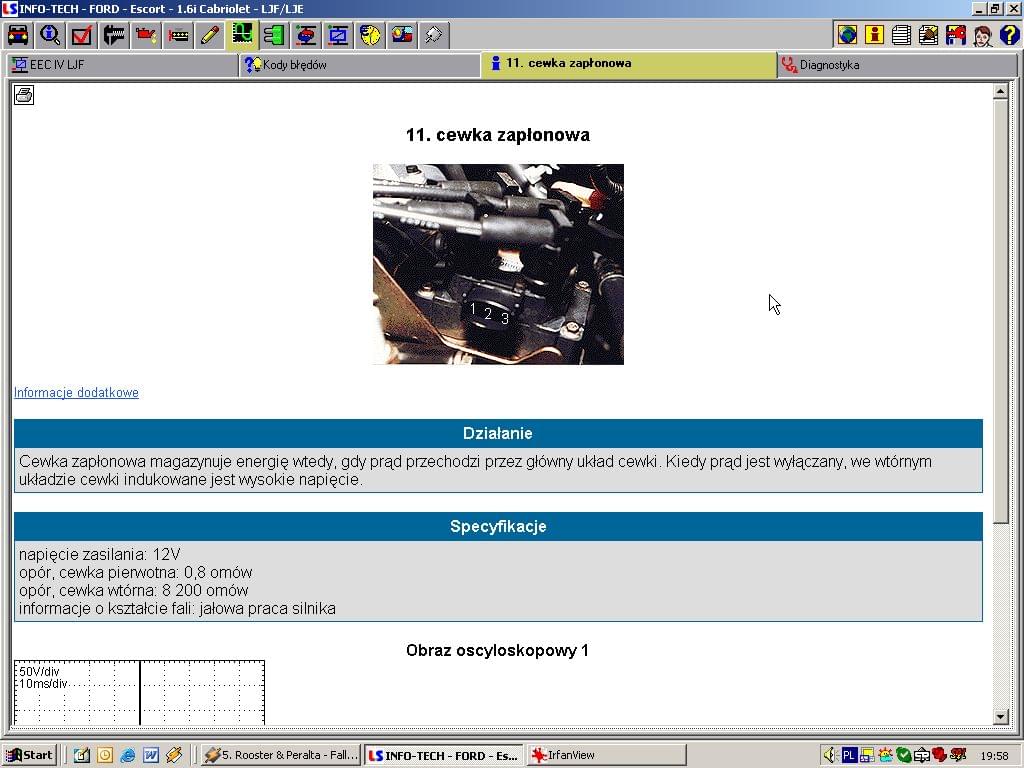Switch to the Diagnostyka tab

897,65
